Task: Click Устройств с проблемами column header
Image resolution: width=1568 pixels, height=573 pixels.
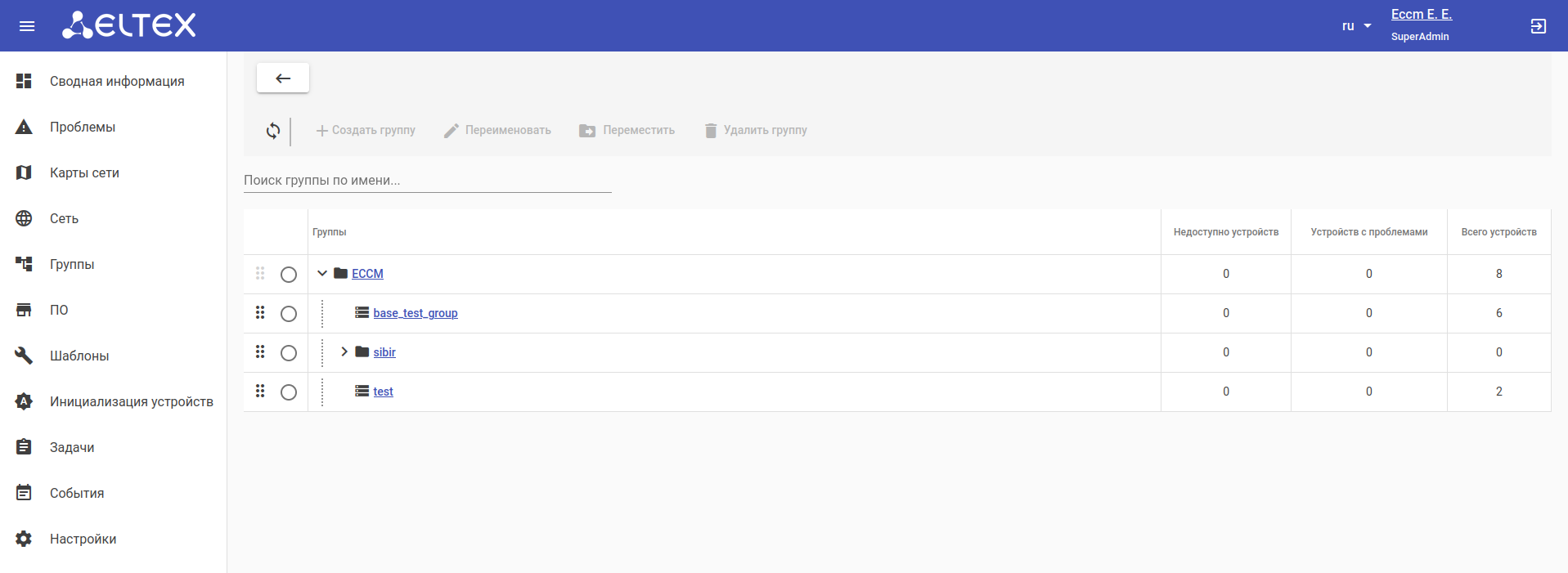Action: click(1369, 232)
